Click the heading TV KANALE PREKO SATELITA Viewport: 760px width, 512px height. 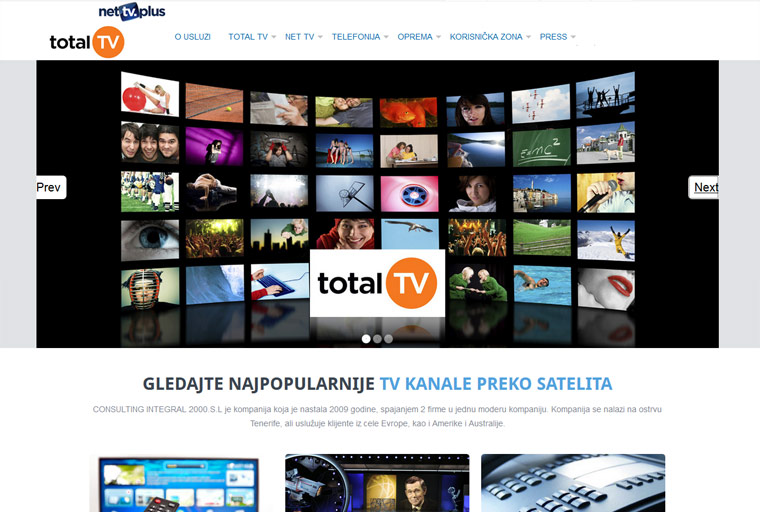click(x=496, y=384)
